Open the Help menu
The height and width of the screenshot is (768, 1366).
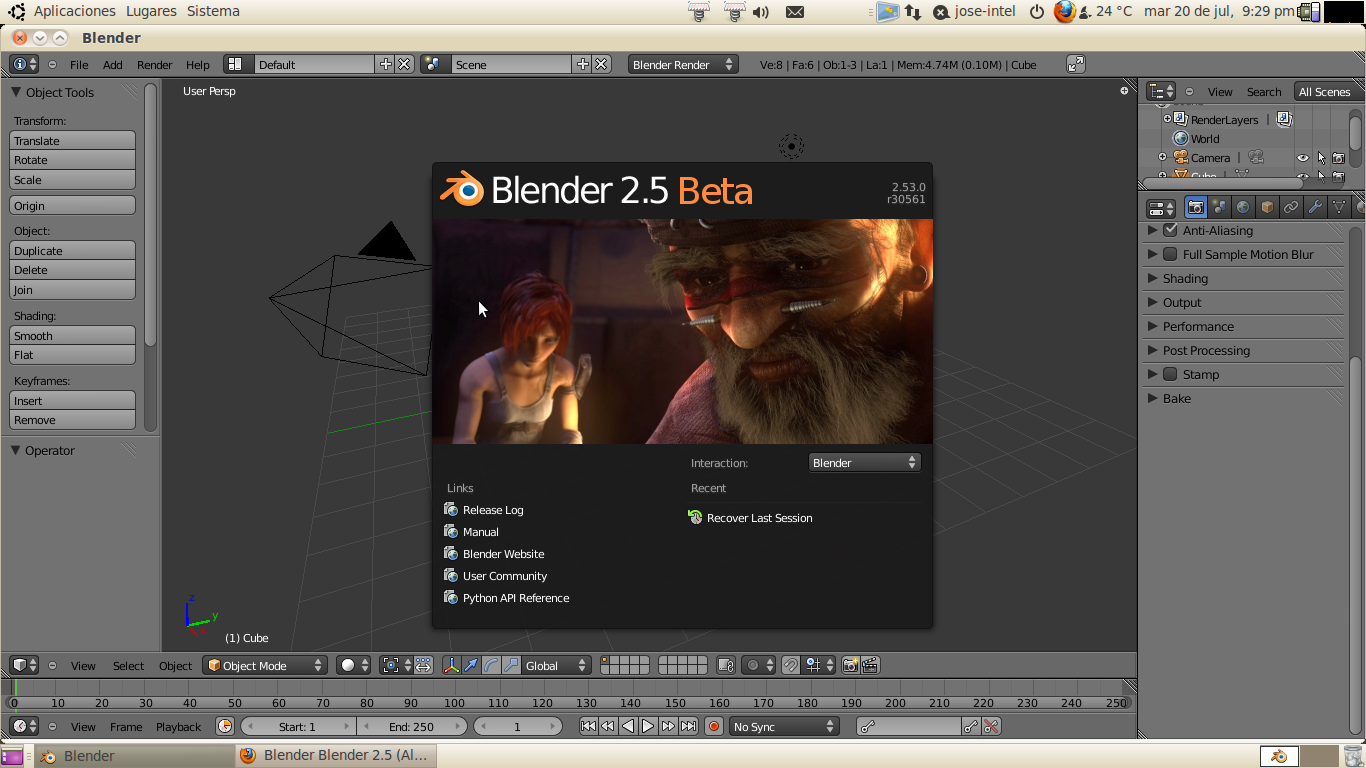(x=198, y=64)
